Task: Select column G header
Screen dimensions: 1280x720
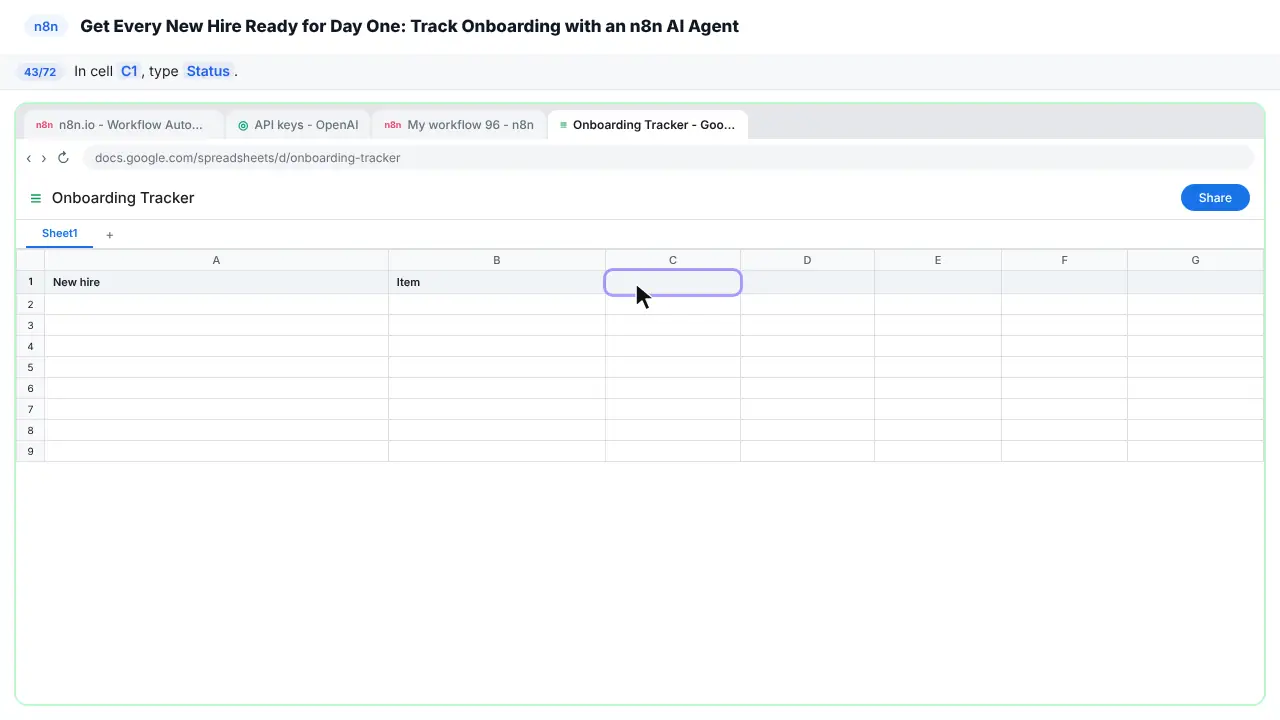Action: pyautogui.click(x=1195, y=260)
